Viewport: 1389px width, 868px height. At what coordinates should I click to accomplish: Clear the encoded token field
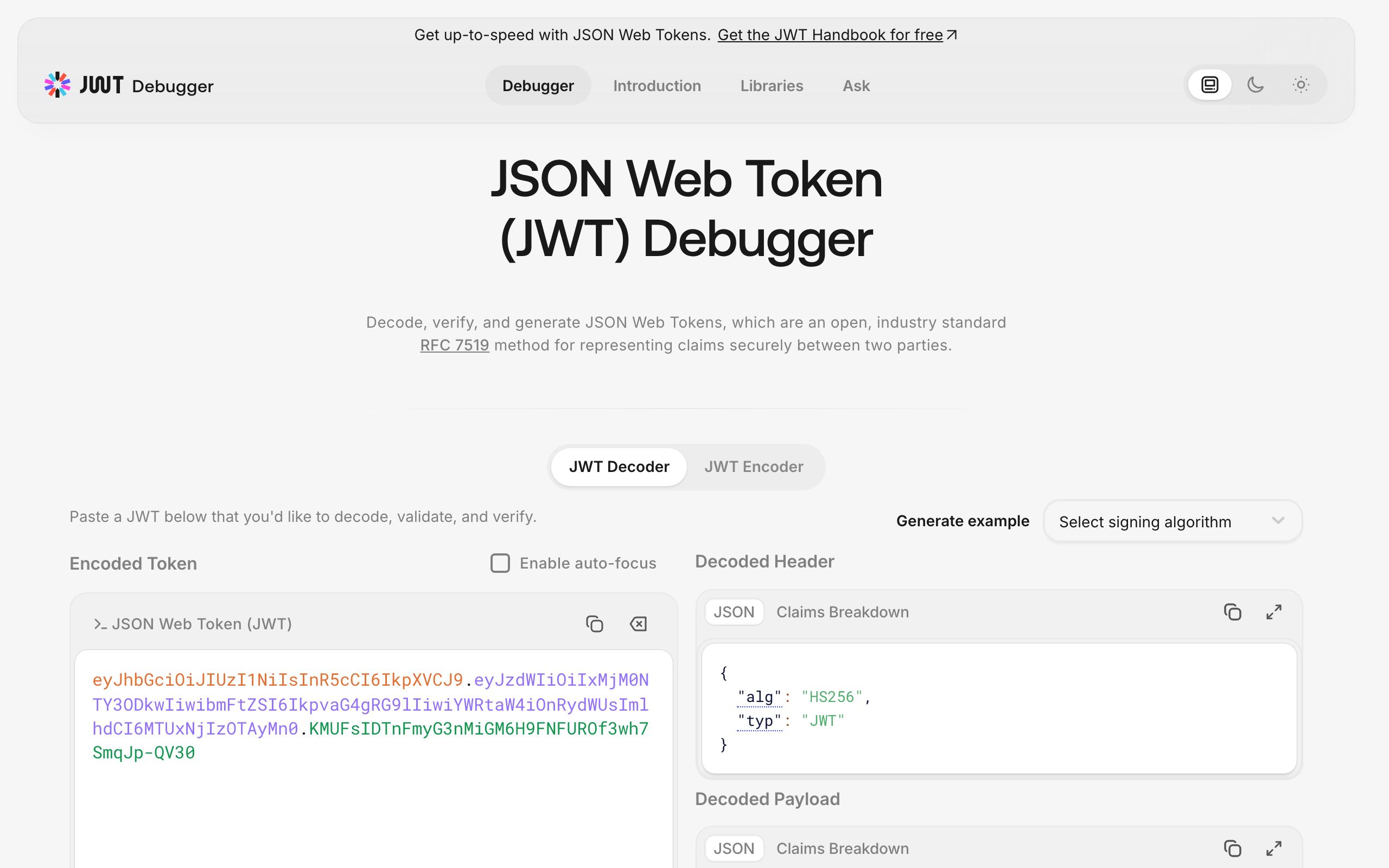(638, 623)
